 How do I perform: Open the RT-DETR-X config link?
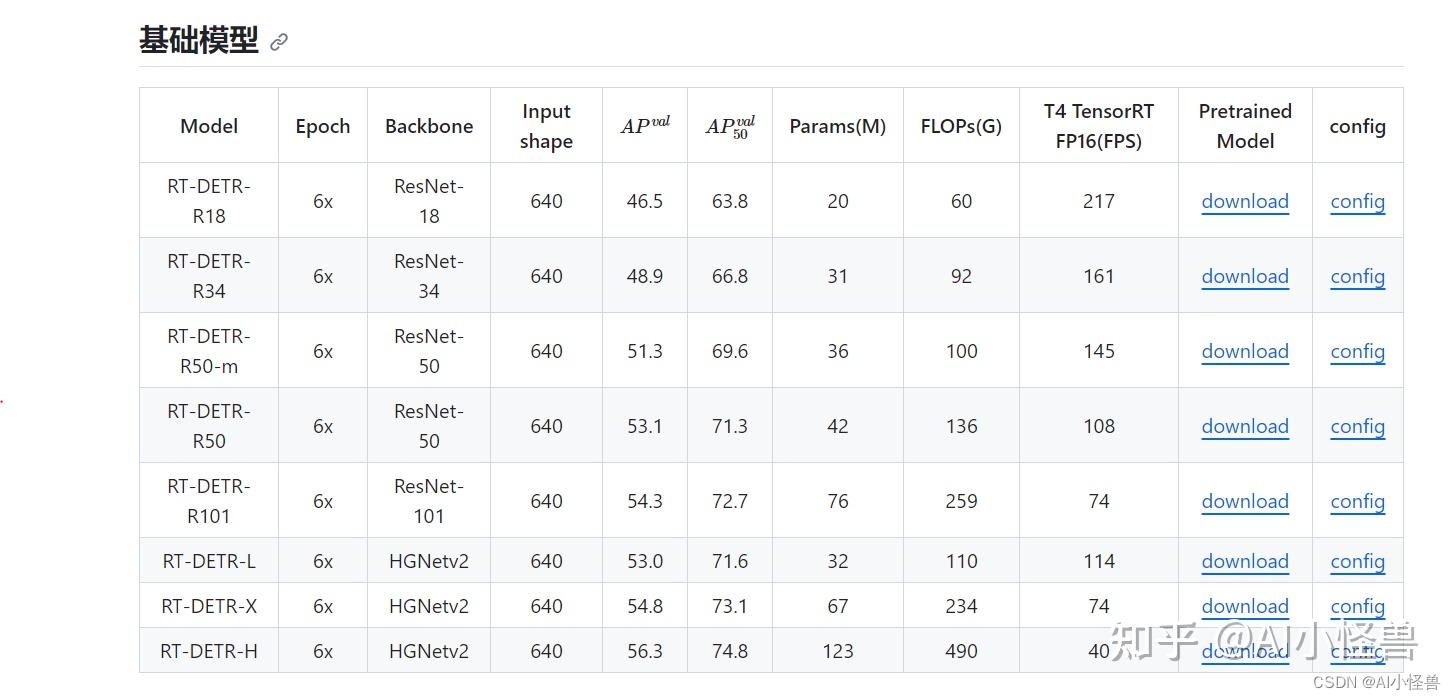coord(1357,606)
